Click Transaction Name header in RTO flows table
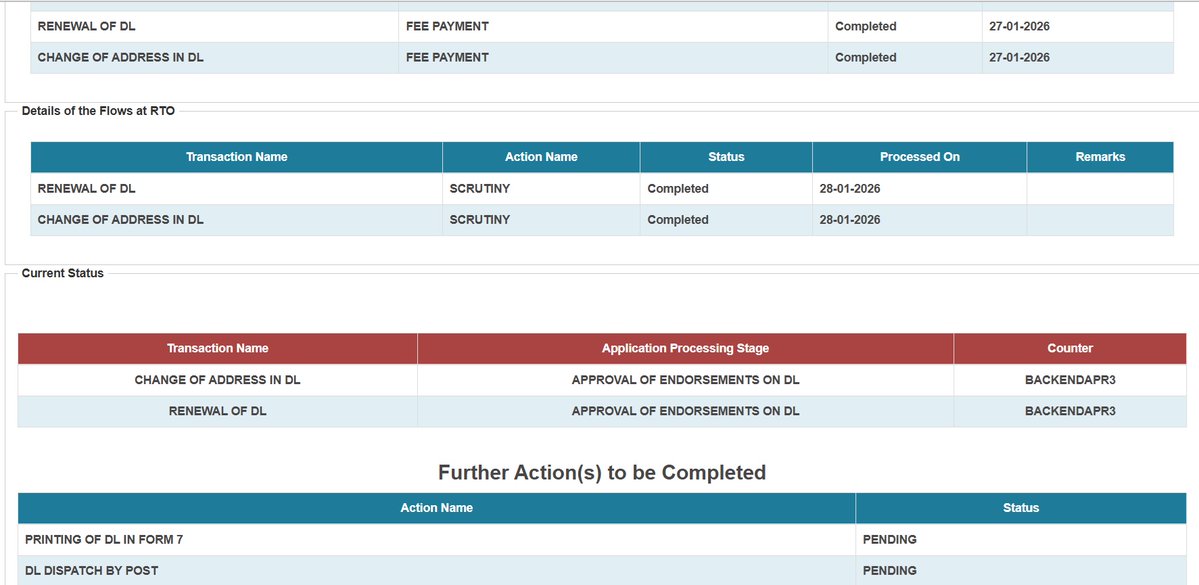 point(236,157)
